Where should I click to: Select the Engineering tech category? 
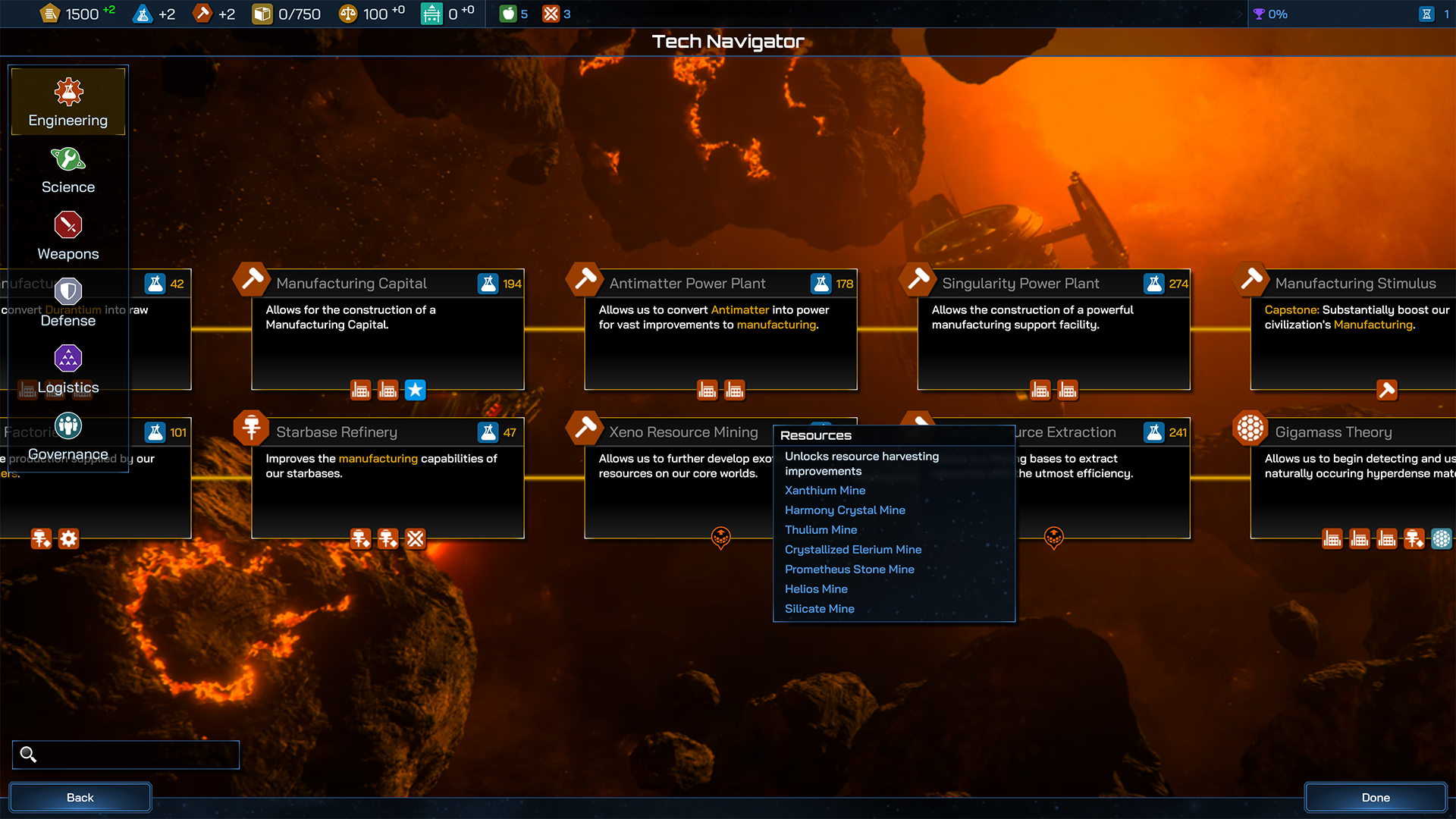(x=68, y=102)
